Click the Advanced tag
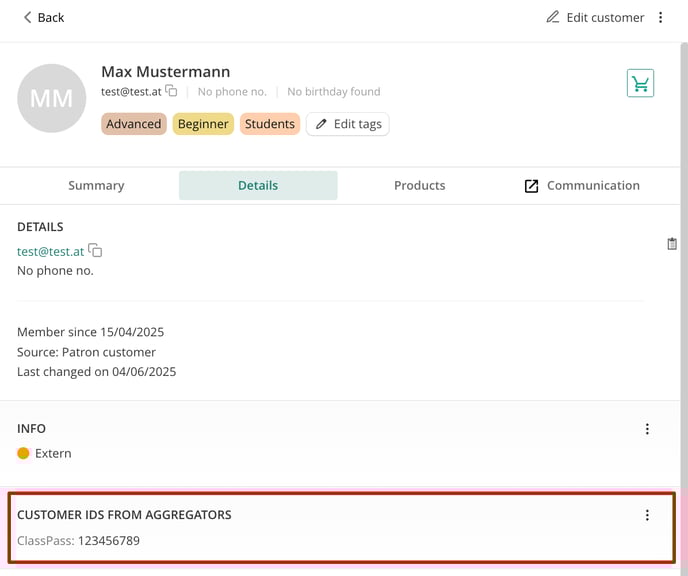The height and width of the screenshot is (576, 688). click(133, 124)
